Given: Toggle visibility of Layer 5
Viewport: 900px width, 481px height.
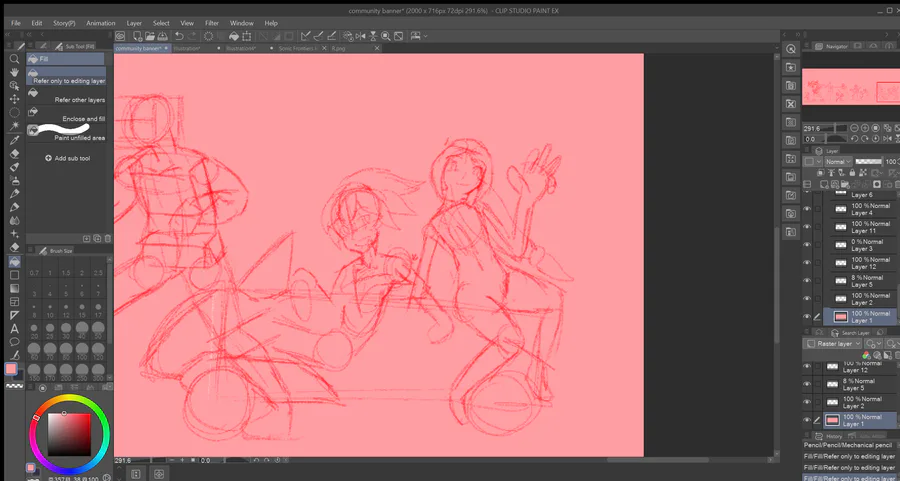Looking at the screenshot, I should coord(807,281).
